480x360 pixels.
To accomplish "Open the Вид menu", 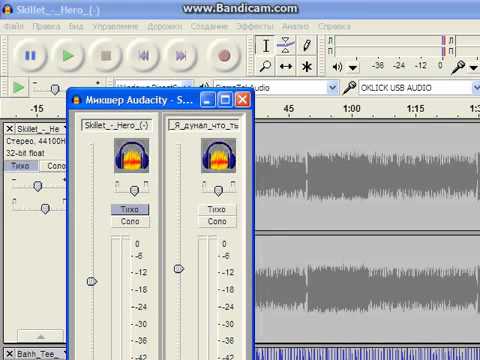I will pos(76,27).
